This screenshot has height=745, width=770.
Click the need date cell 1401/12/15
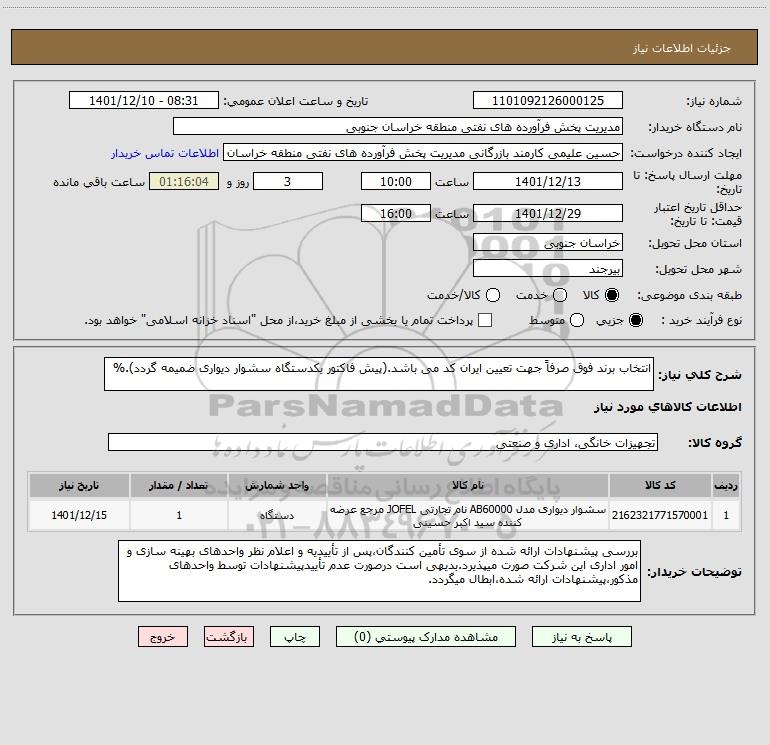(79, 515)
